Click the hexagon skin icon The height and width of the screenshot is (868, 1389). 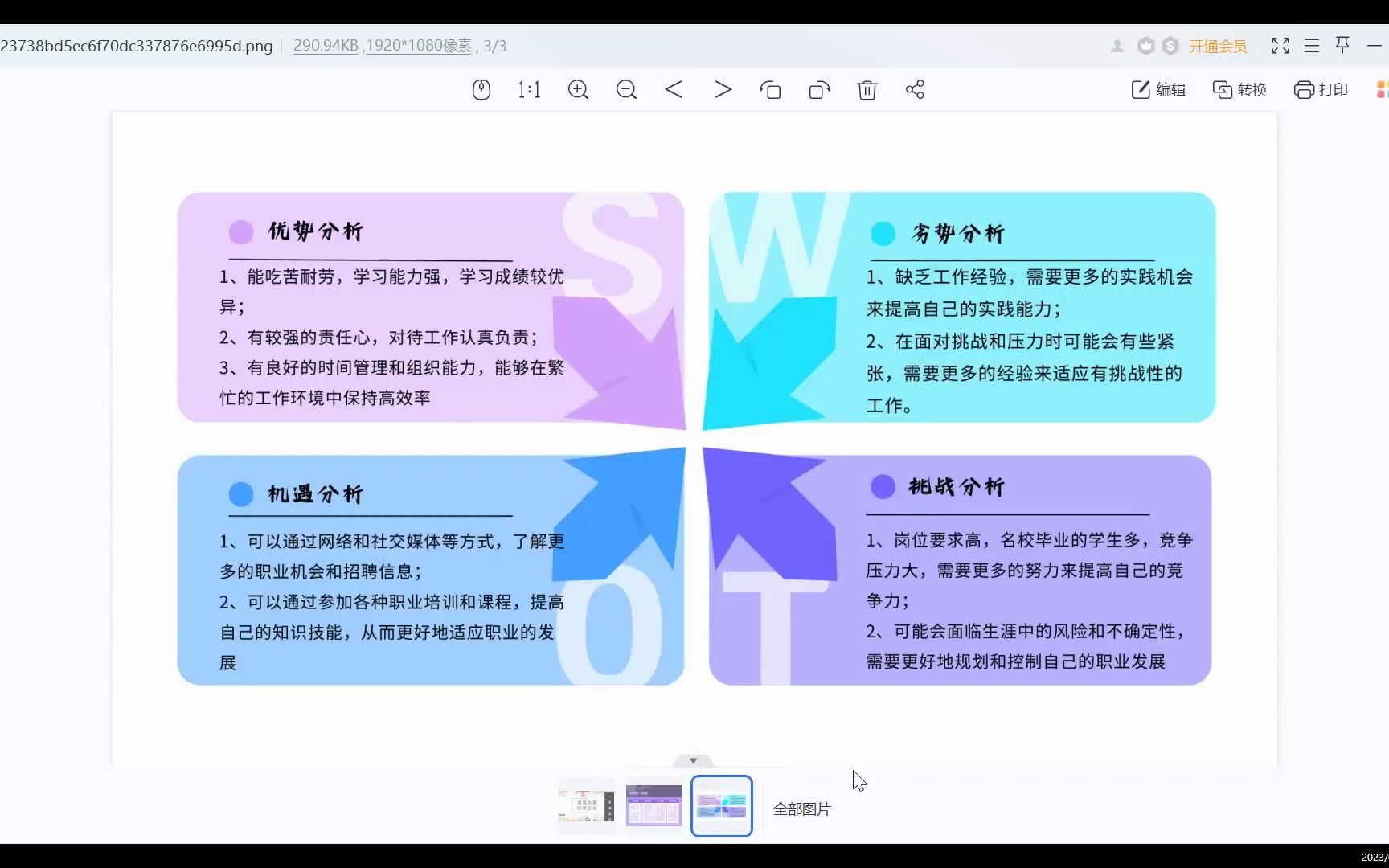(x=1145, y=46)
